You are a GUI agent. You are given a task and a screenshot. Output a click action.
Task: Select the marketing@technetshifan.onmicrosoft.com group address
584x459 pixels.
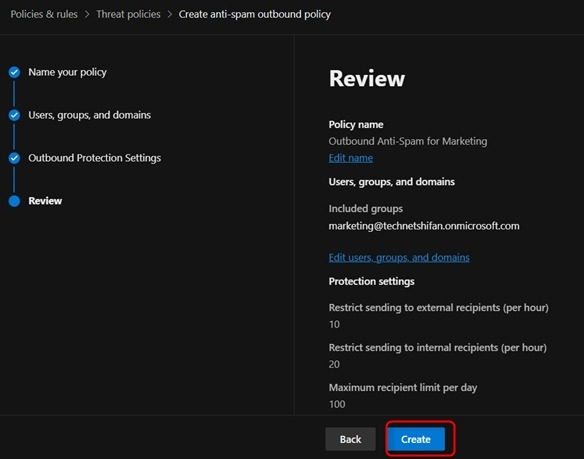(x=424, y=226)
